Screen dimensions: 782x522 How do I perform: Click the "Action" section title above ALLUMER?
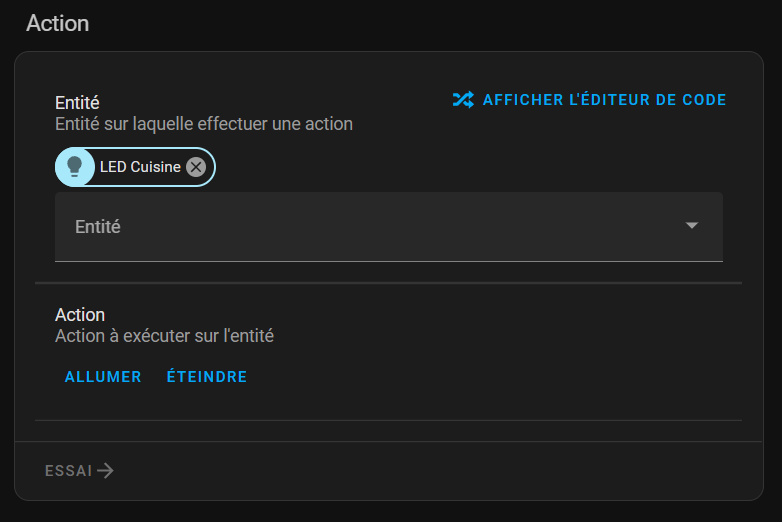(80, 315)
